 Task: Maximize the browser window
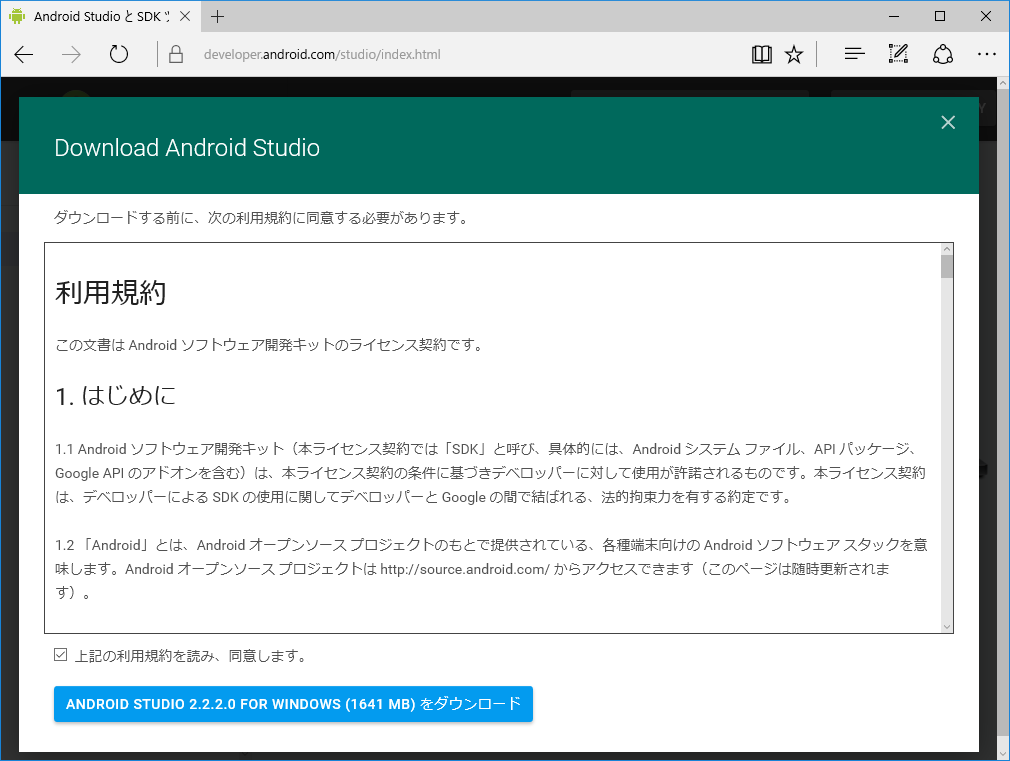[x=940, y=16]
